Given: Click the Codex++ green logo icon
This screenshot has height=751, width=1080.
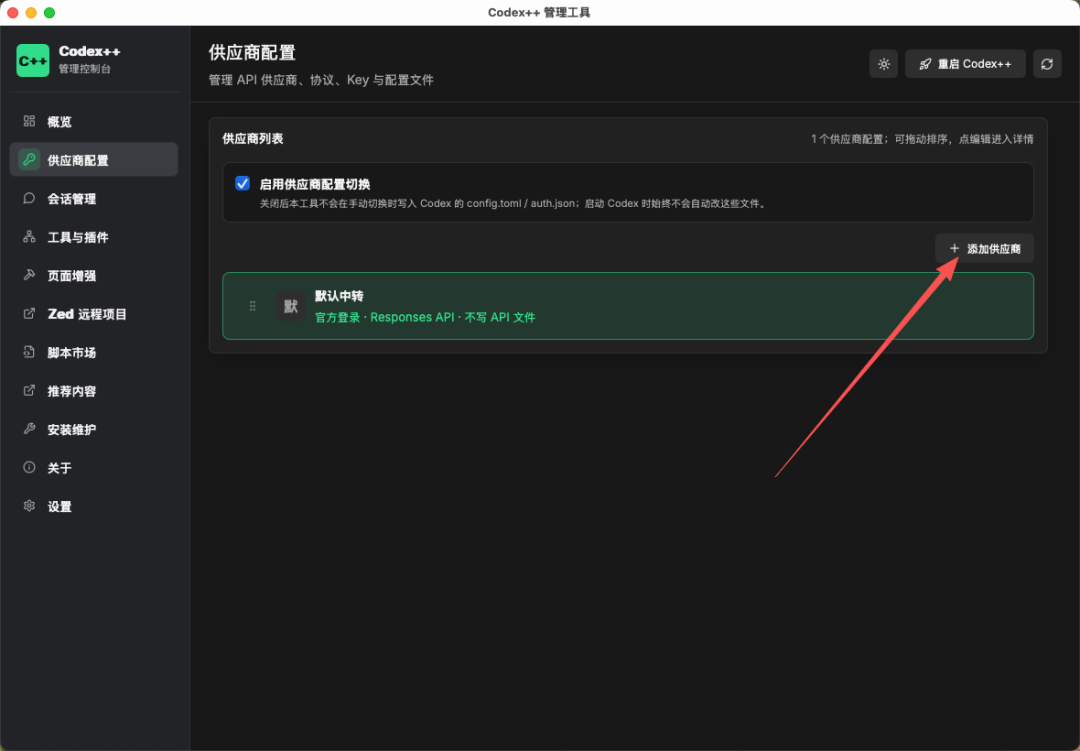Looking at the screenshot, I should [x=32, y=61].
